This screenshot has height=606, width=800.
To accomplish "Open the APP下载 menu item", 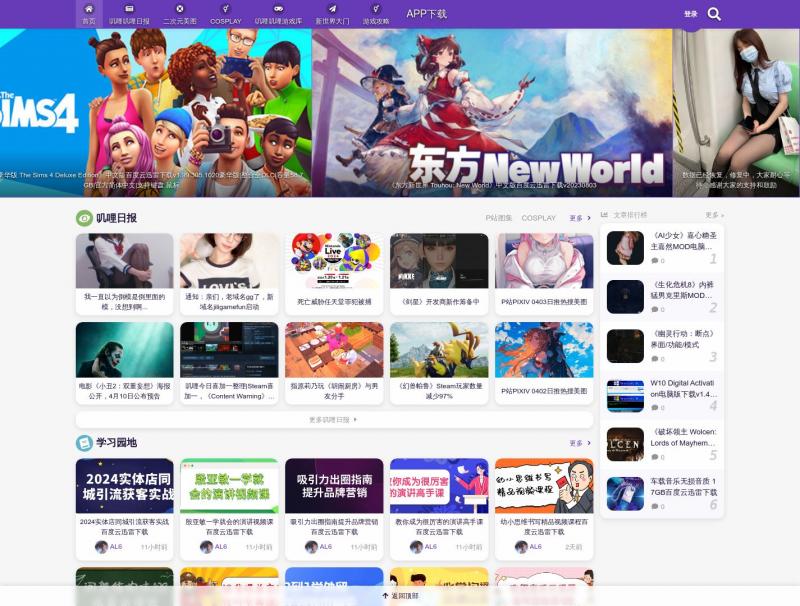I will pos(427,14).
